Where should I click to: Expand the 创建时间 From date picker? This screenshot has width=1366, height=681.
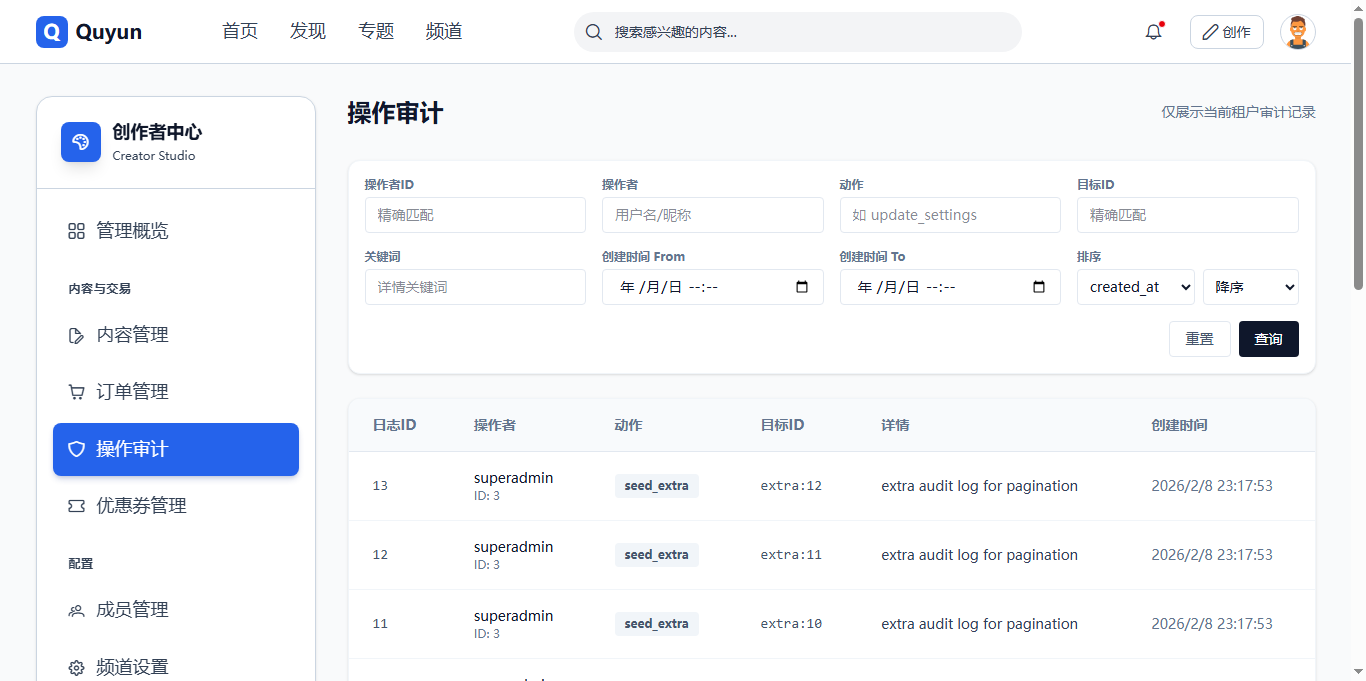click(x=801, y=286)
